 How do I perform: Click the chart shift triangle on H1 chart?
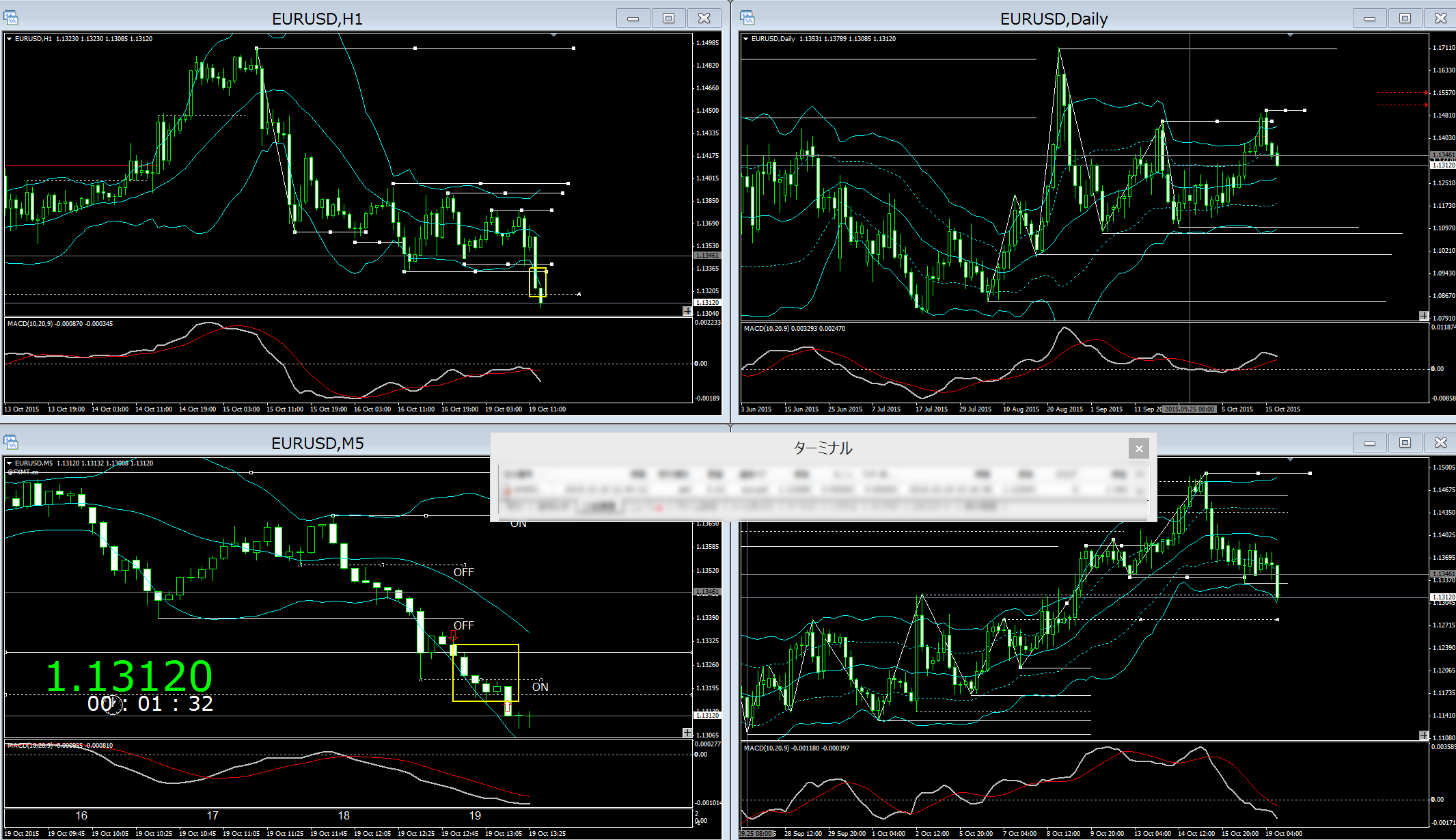click(x=553, y=35)
